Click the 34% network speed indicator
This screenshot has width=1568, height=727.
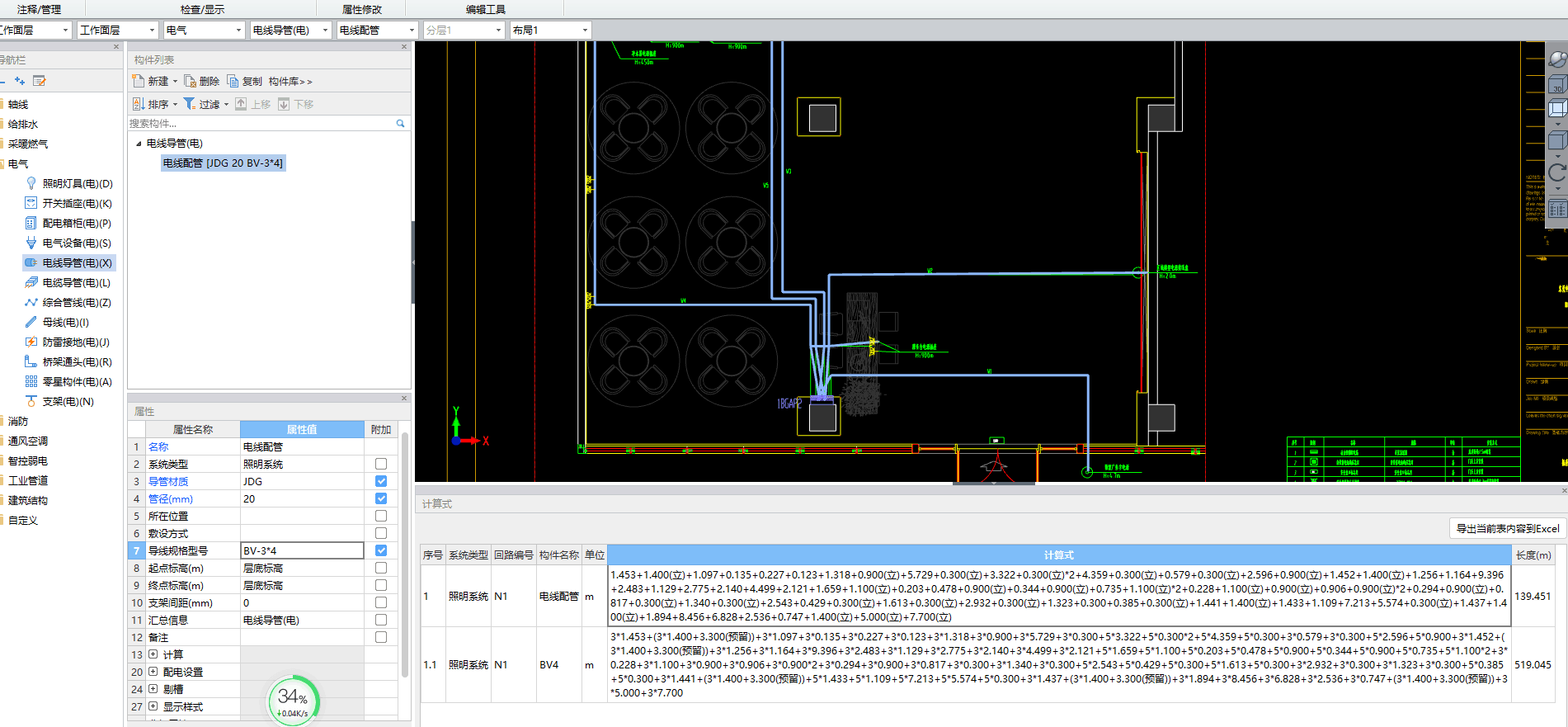coord(293,702)
